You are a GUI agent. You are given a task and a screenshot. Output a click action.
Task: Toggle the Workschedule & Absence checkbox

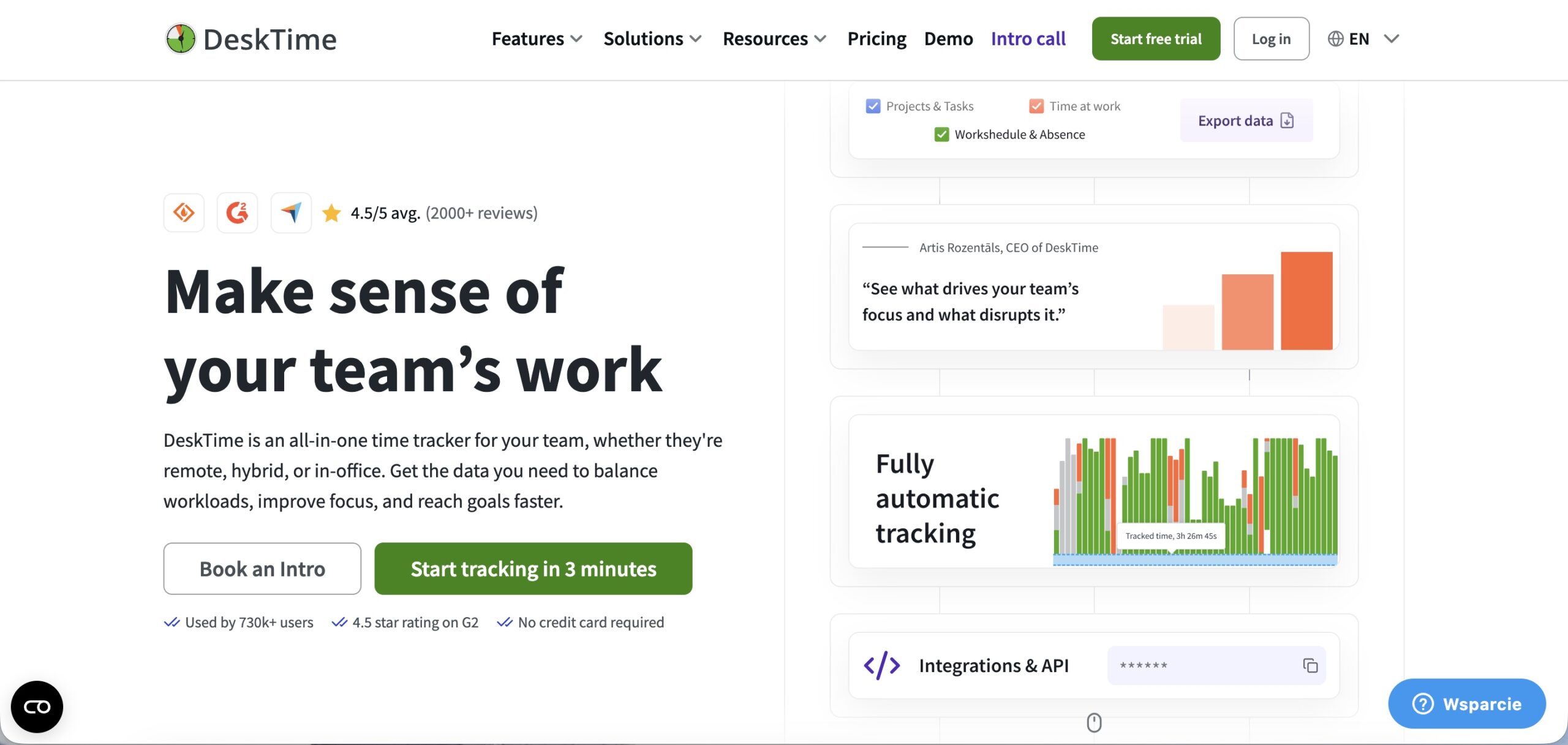941,135
